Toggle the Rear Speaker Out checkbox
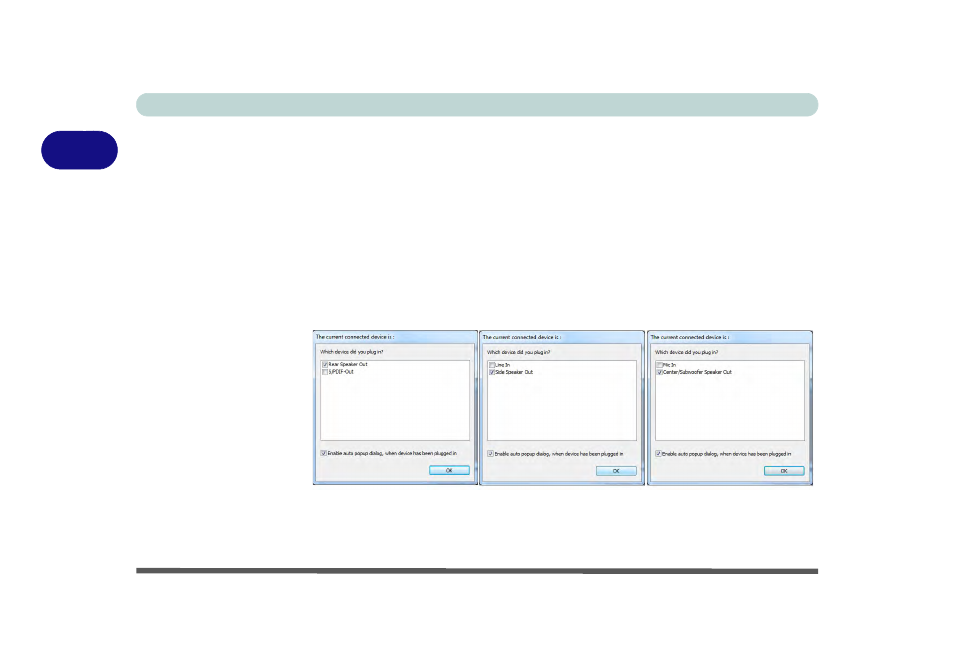 pyautogui.click(x=325, y=364)
